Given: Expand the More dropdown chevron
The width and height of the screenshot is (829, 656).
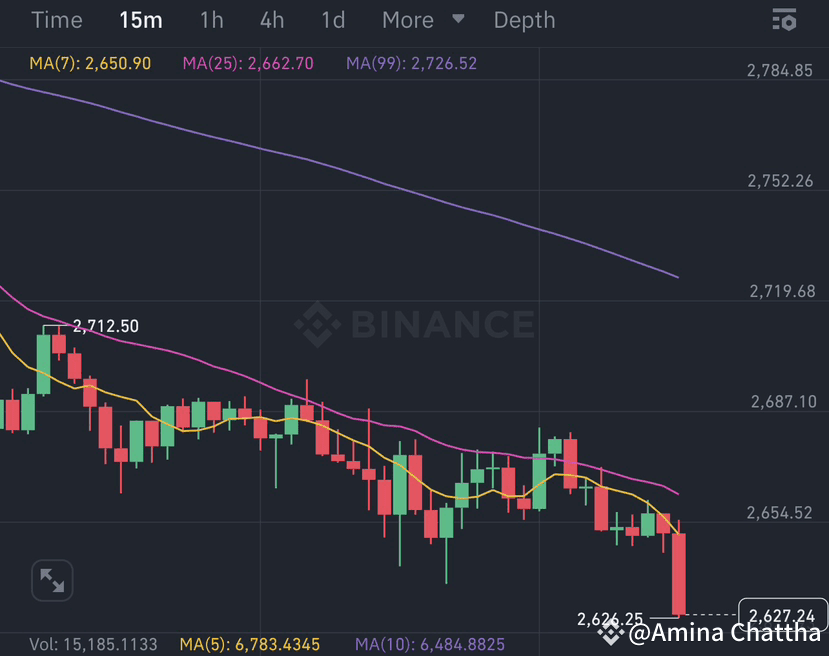Looking at the screenshot, I should (x=458, y=20).
